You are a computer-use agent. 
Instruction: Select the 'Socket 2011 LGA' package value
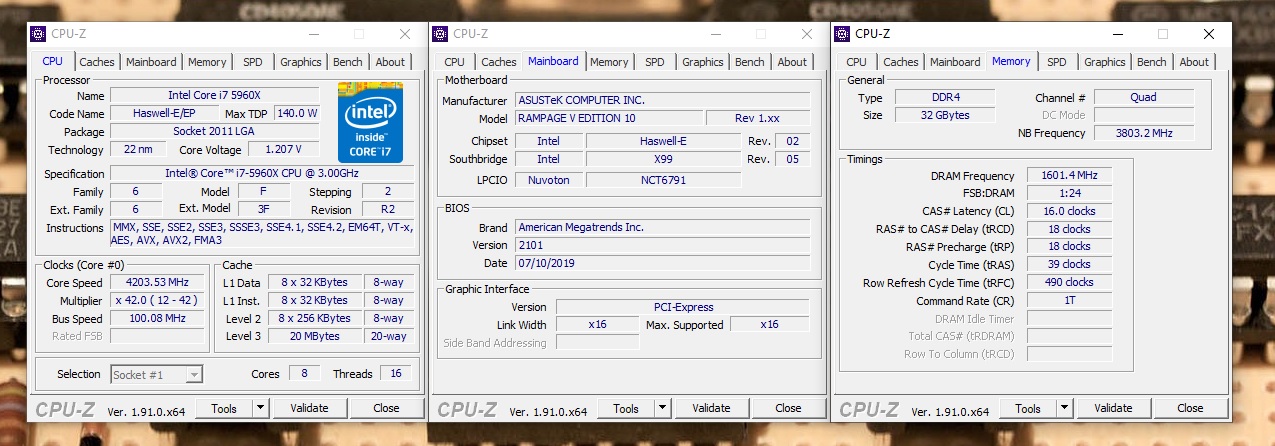tap(215, 132)
